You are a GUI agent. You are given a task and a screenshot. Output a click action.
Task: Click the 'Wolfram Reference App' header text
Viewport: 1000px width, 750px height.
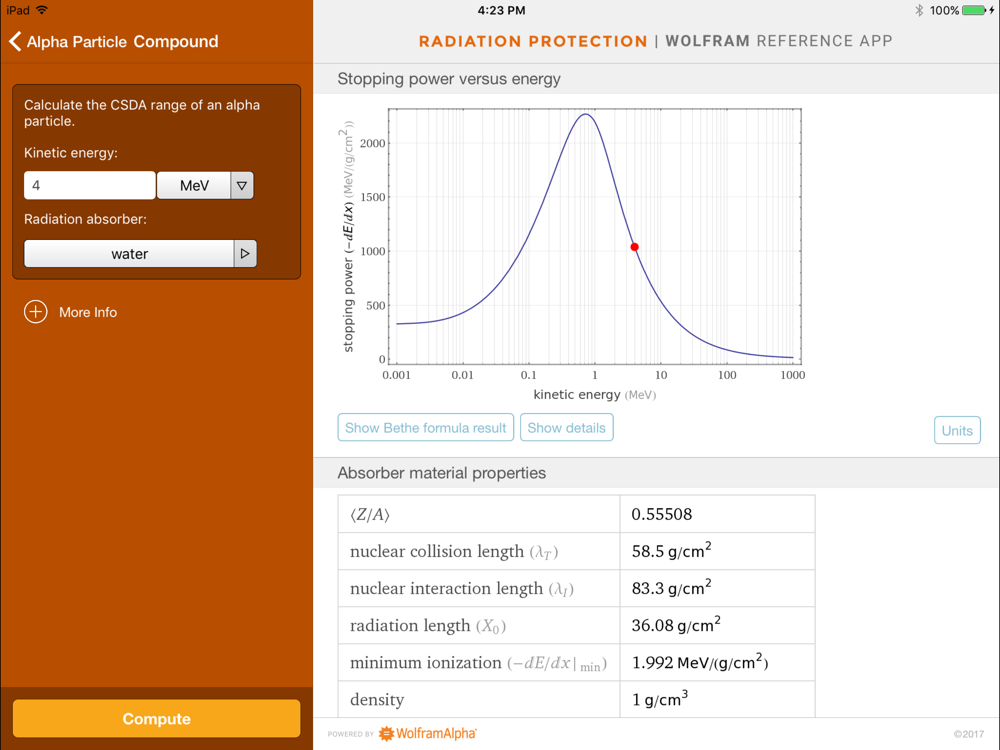[x=779, y=41]
